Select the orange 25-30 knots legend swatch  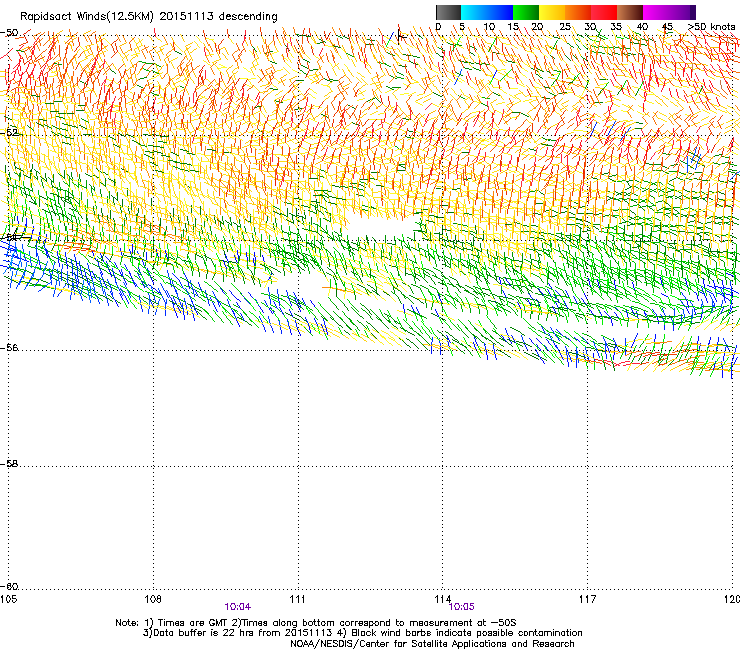(x=578, y=12)
